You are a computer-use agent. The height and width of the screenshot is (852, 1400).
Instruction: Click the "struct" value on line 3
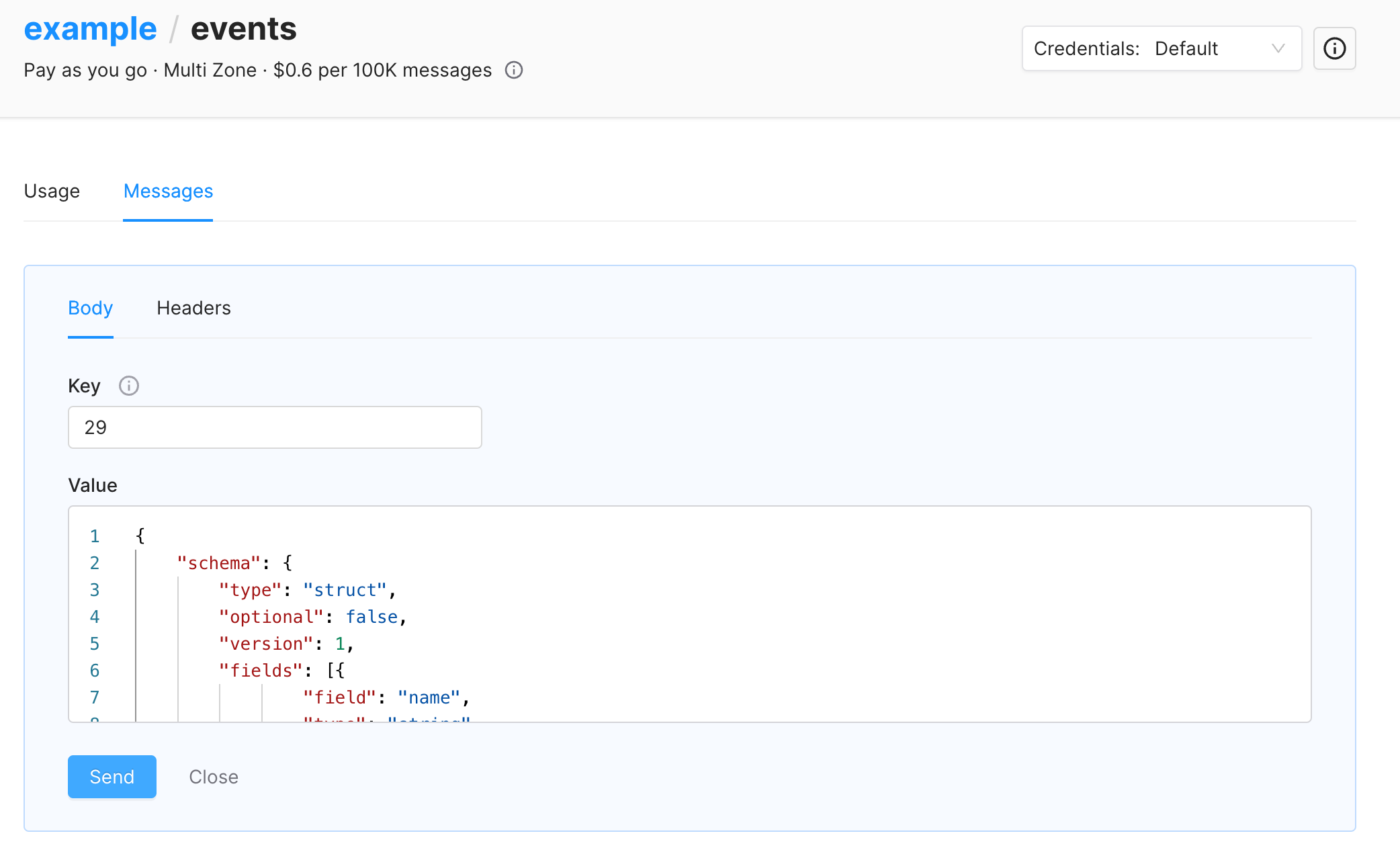(346, 589)
